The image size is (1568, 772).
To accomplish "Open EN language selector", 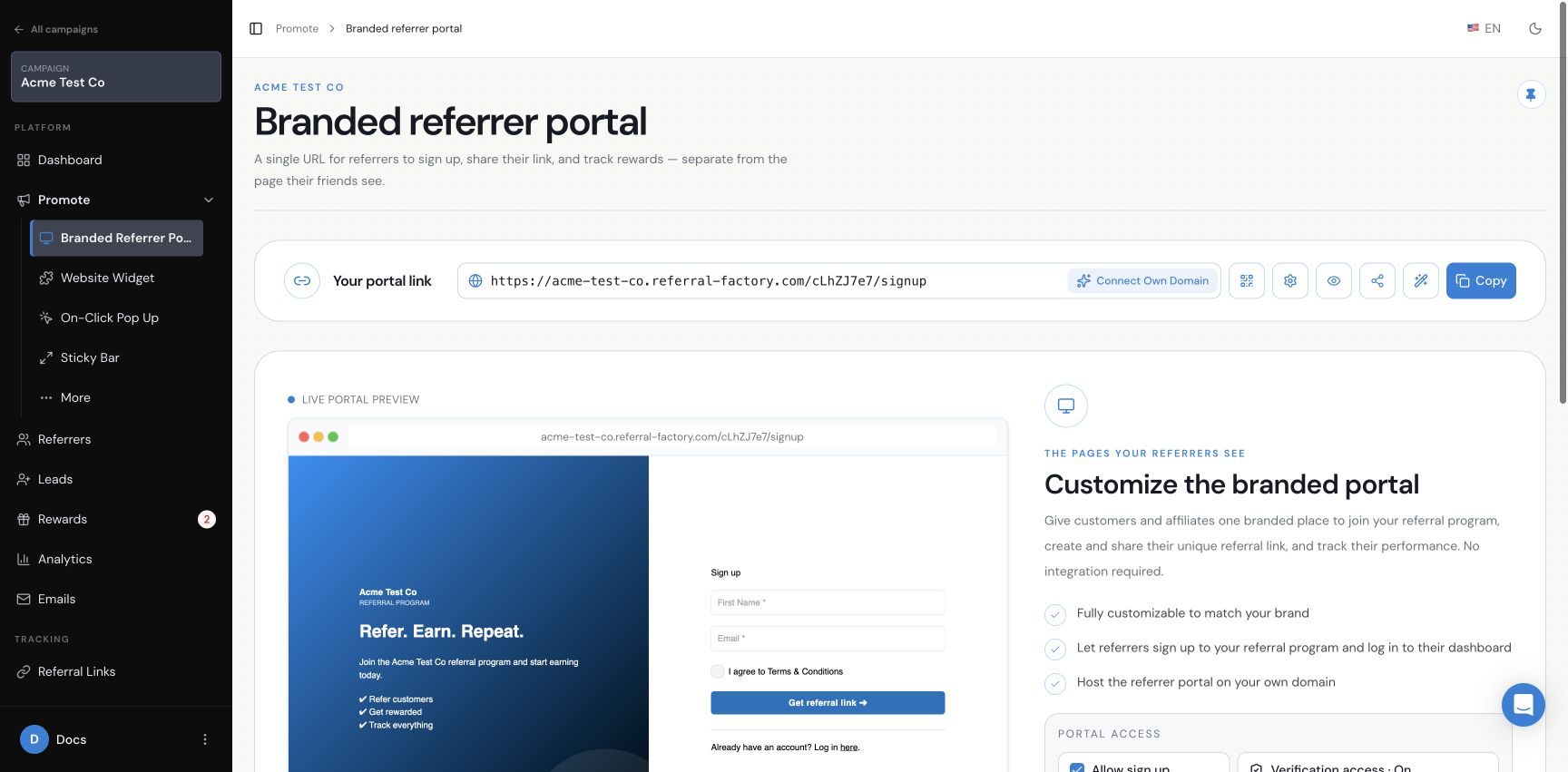I will [x=1484, y=29].
